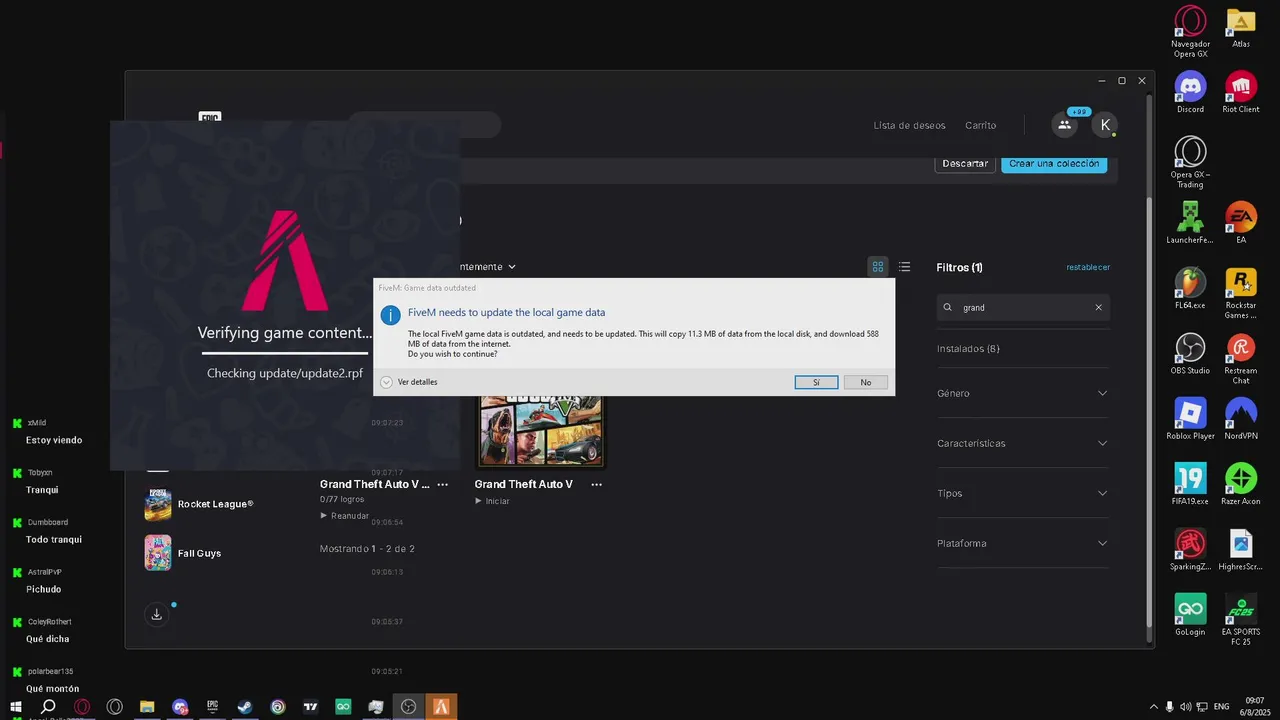Open Navegador Opera GX desktop icon
The image size is (1280, 720).
[x=1190, y=32]
